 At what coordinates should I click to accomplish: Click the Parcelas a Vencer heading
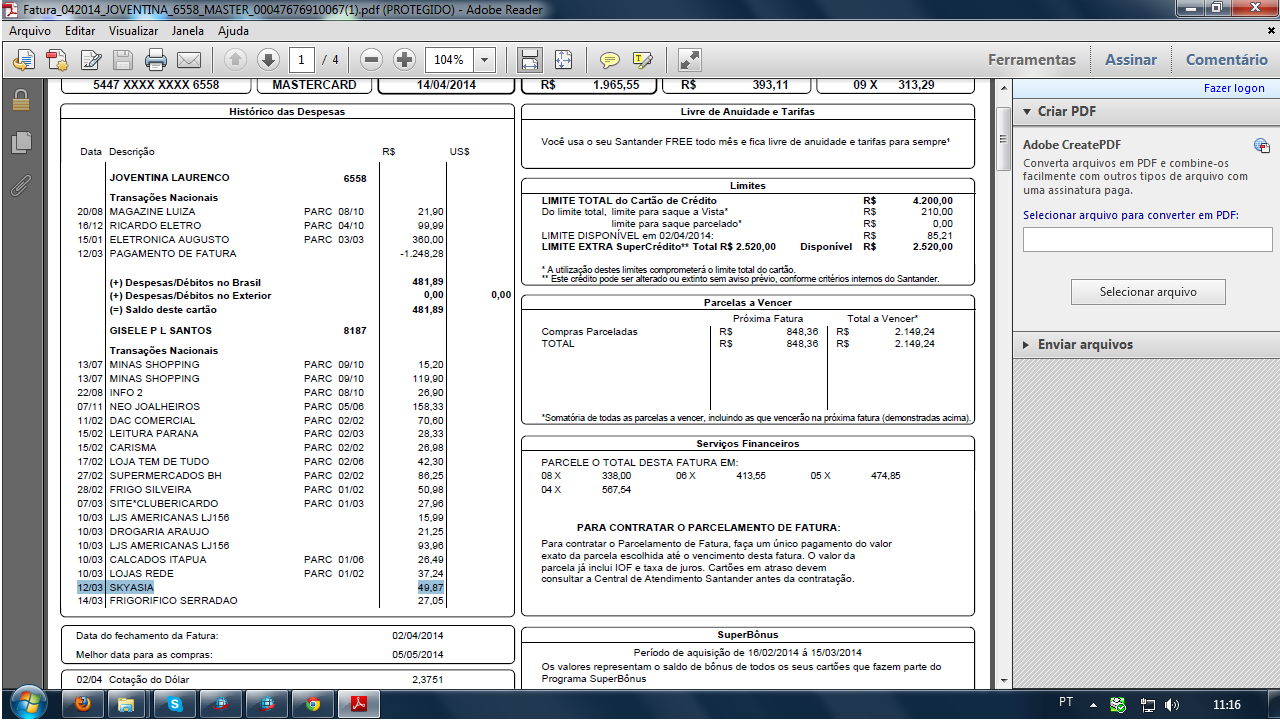point(747,301)
